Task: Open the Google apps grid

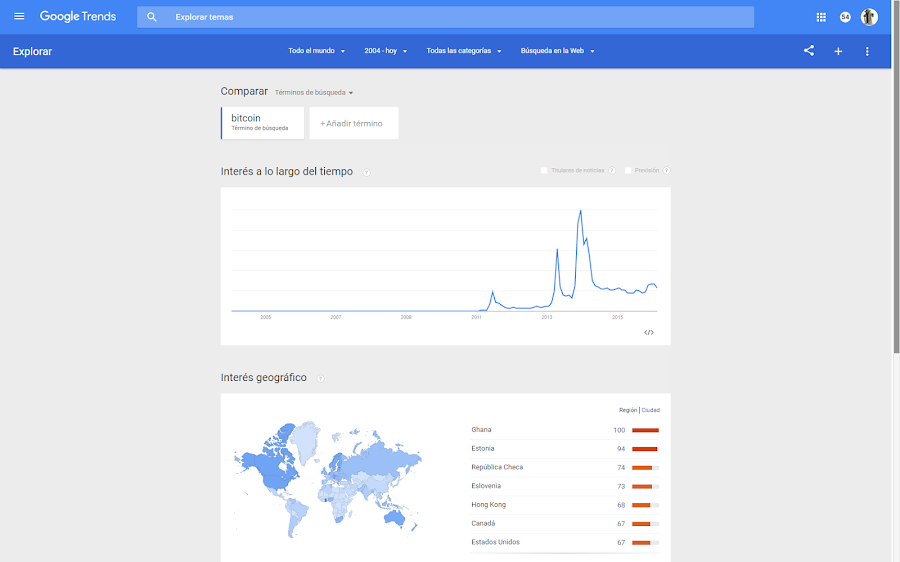Action: click(x=821, y=17)
